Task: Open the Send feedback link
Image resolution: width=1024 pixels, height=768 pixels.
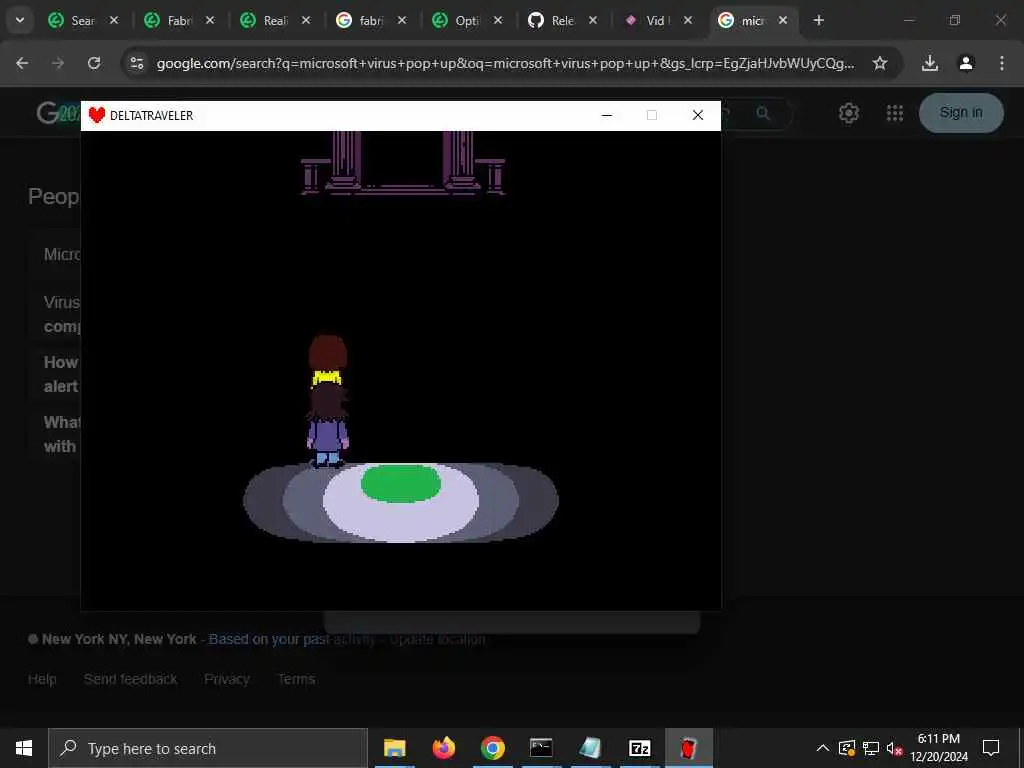Action: tap(131, 679)
